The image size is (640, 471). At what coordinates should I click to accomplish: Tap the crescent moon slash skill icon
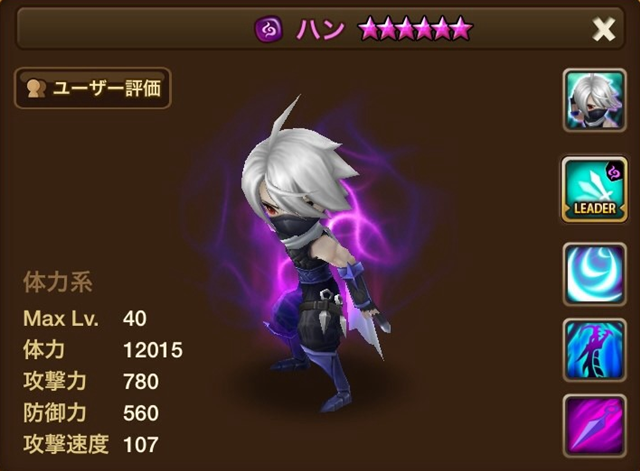(594, 274)
